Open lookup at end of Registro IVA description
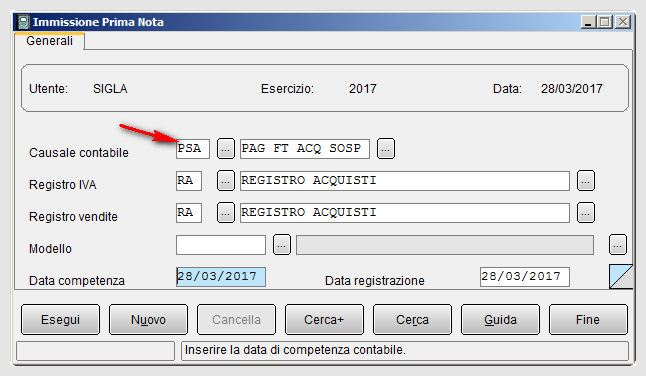646x376 pixels. [585, 181]
